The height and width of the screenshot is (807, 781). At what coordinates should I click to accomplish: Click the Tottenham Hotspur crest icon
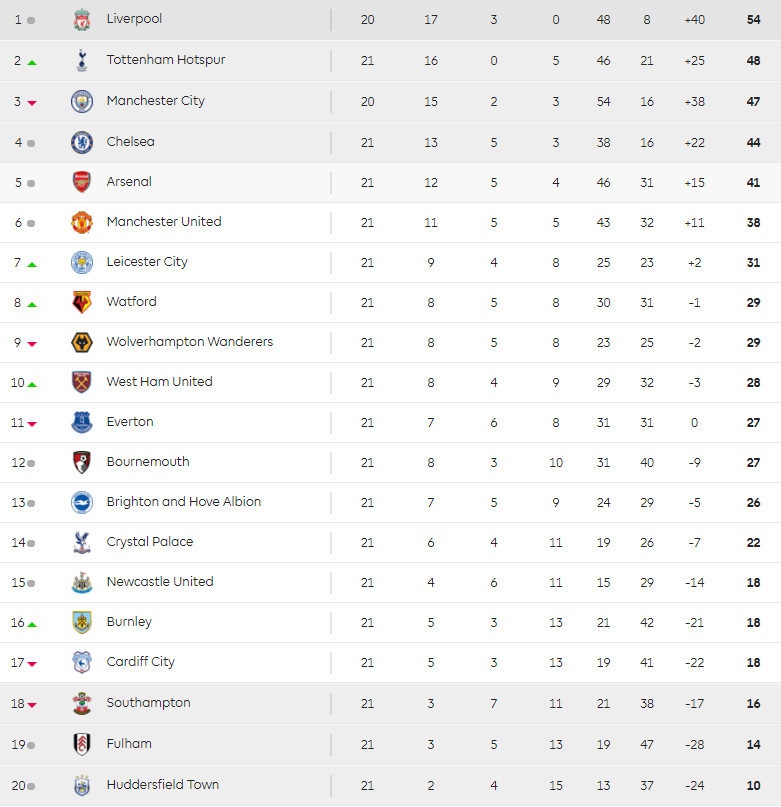pos(82,61)
